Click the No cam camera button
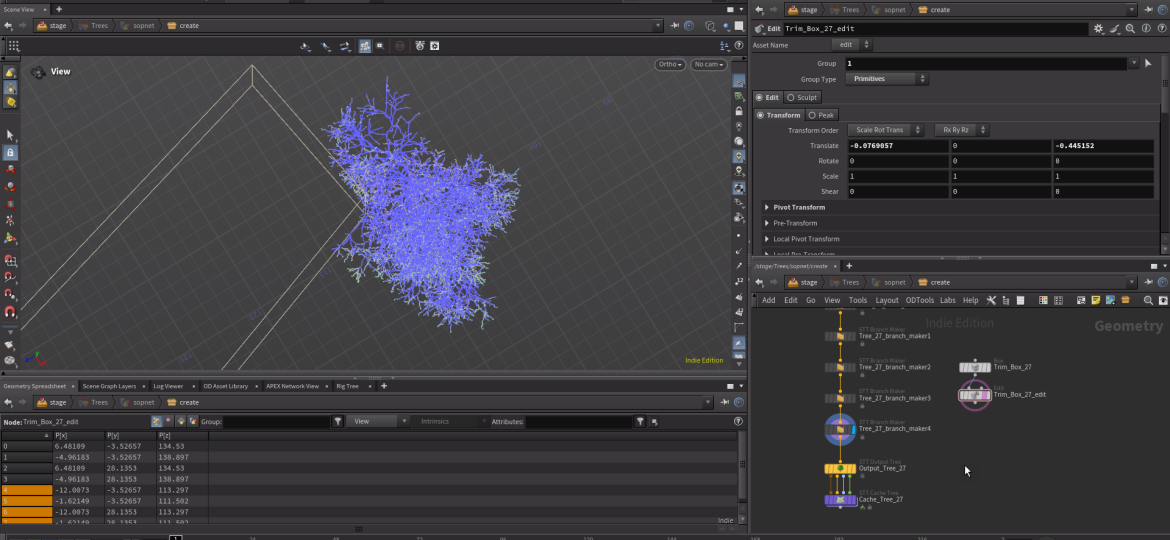Image resolution: width=1170 pixels, height=540 pixels. pos(708,65)
